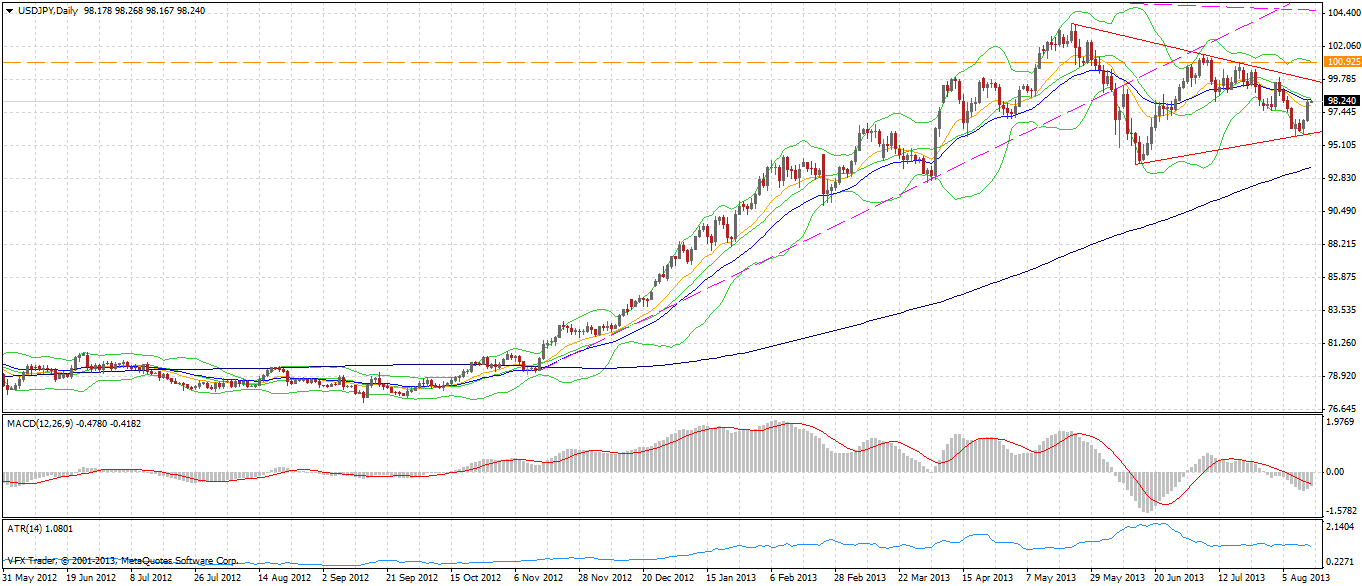Select the MACD(12,26,9) indicator label
The width and height of the screenshot is (1362, 586).
pyautogui.click(x=44, y=425)
